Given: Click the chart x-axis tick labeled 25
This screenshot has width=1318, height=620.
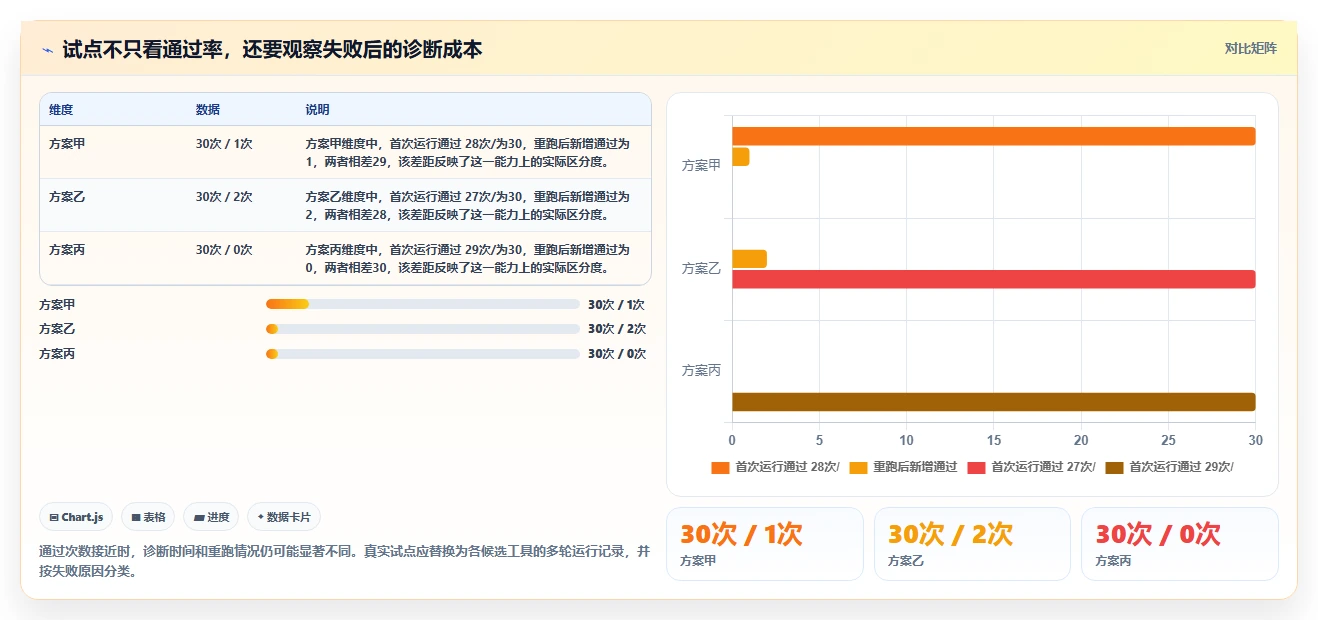Looking at the screenshot, I should click(1168, 440).
